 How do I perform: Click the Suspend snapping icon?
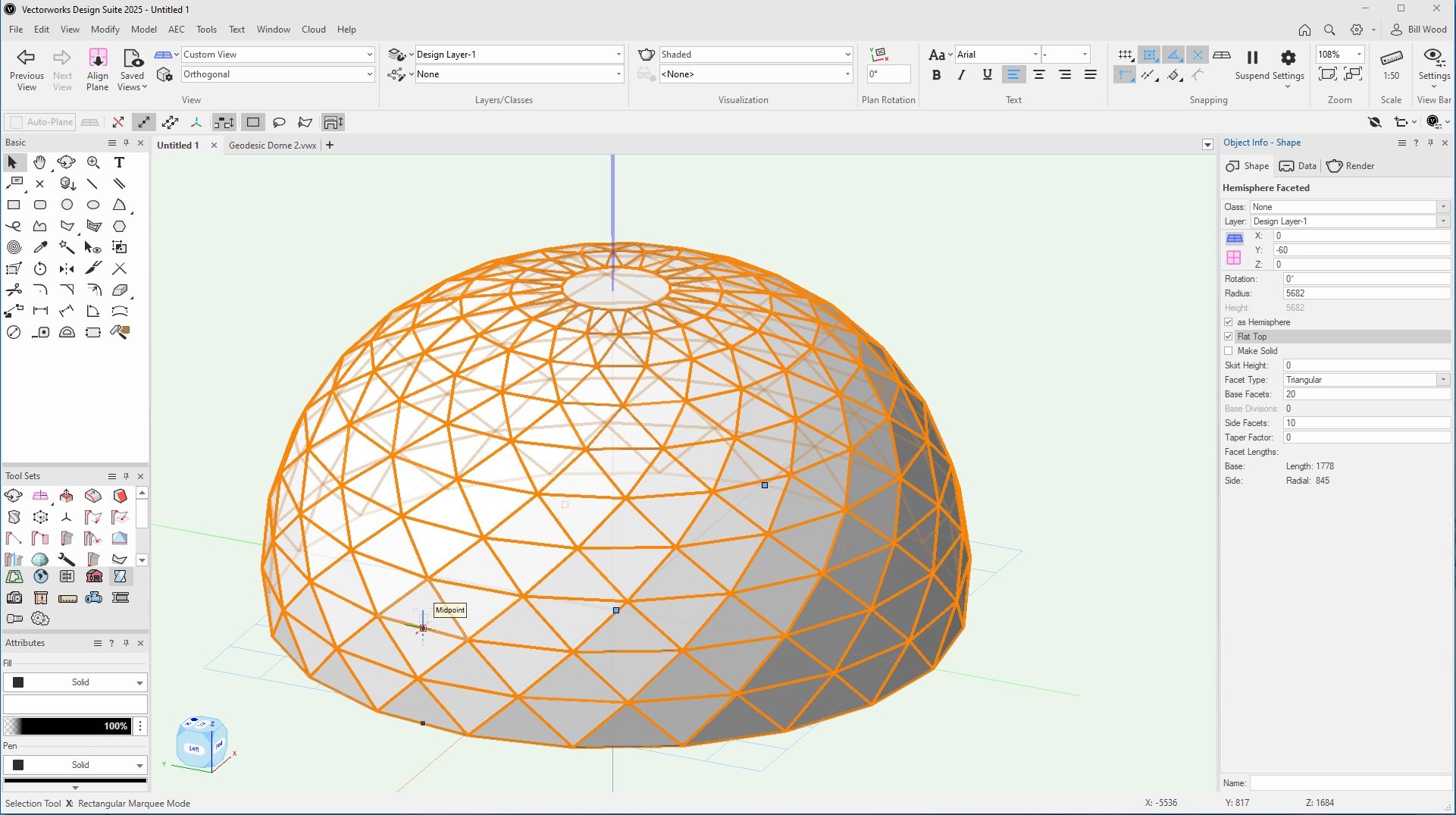point(1252,58)
